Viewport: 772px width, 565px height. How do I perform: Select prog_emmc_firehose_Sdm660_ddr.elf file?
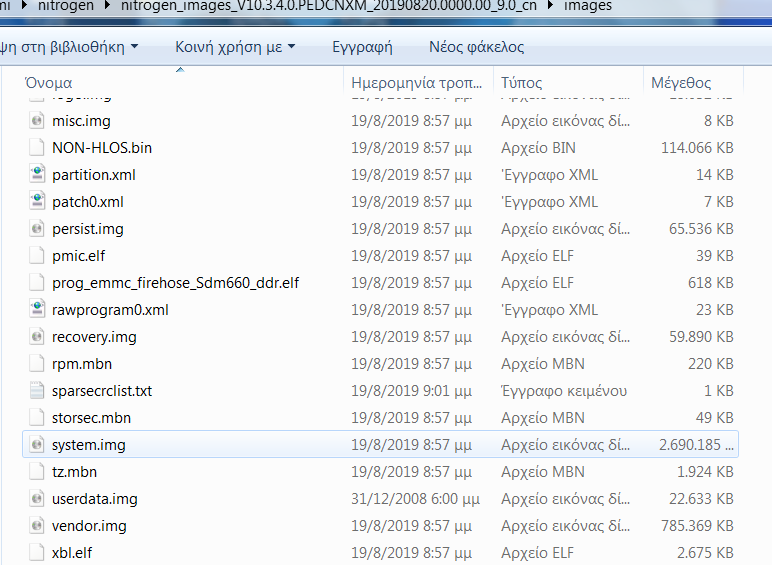coord(175,283)
